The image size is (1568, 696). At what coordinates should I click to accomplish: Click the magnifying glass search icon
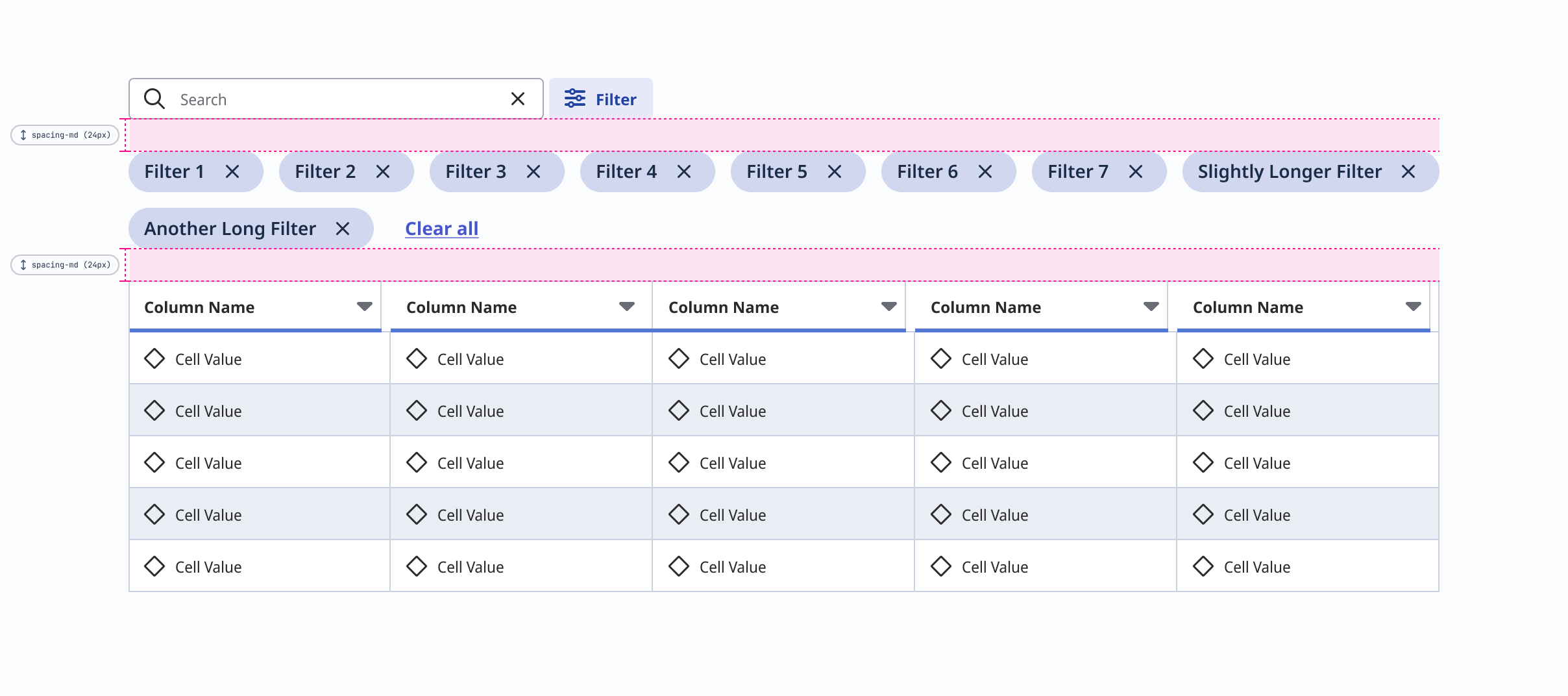[154, 99]
